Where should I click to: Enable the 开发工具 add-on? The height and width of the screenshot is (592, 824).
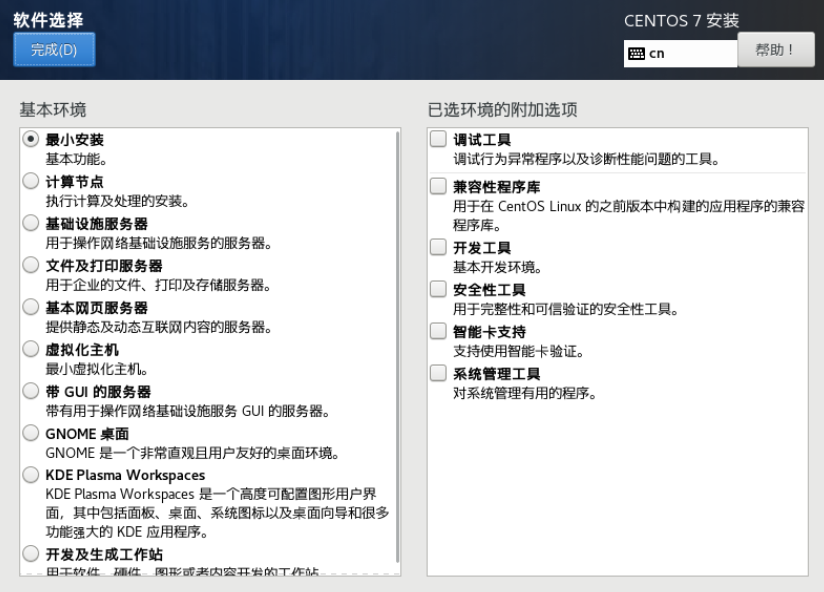click(x=436, y=244)
